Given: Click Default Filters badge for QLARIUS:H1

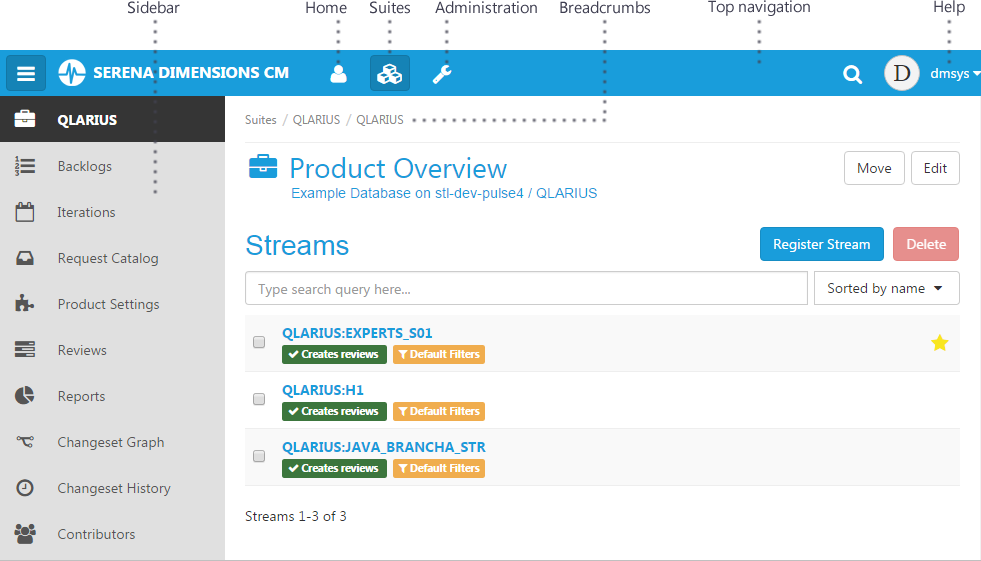Looking at the screenshot, I should (x=439, y=411).
